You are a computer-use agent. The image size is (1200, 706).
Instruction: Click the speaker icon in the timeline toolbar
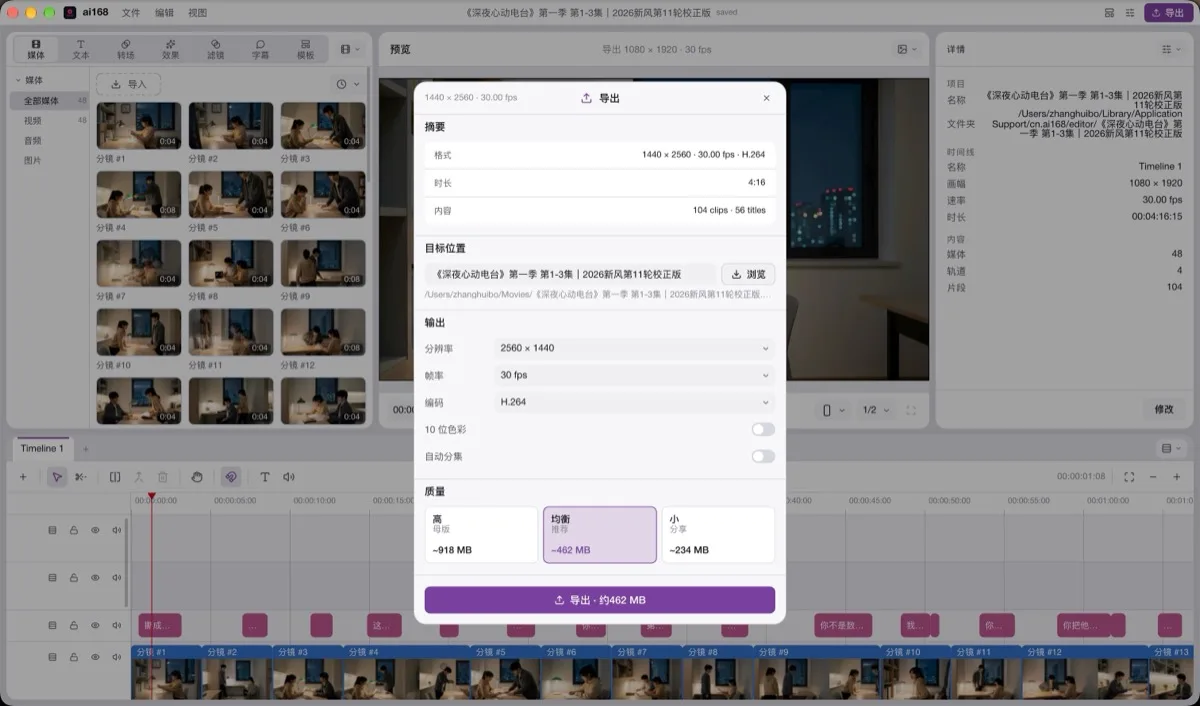point(289,477)
